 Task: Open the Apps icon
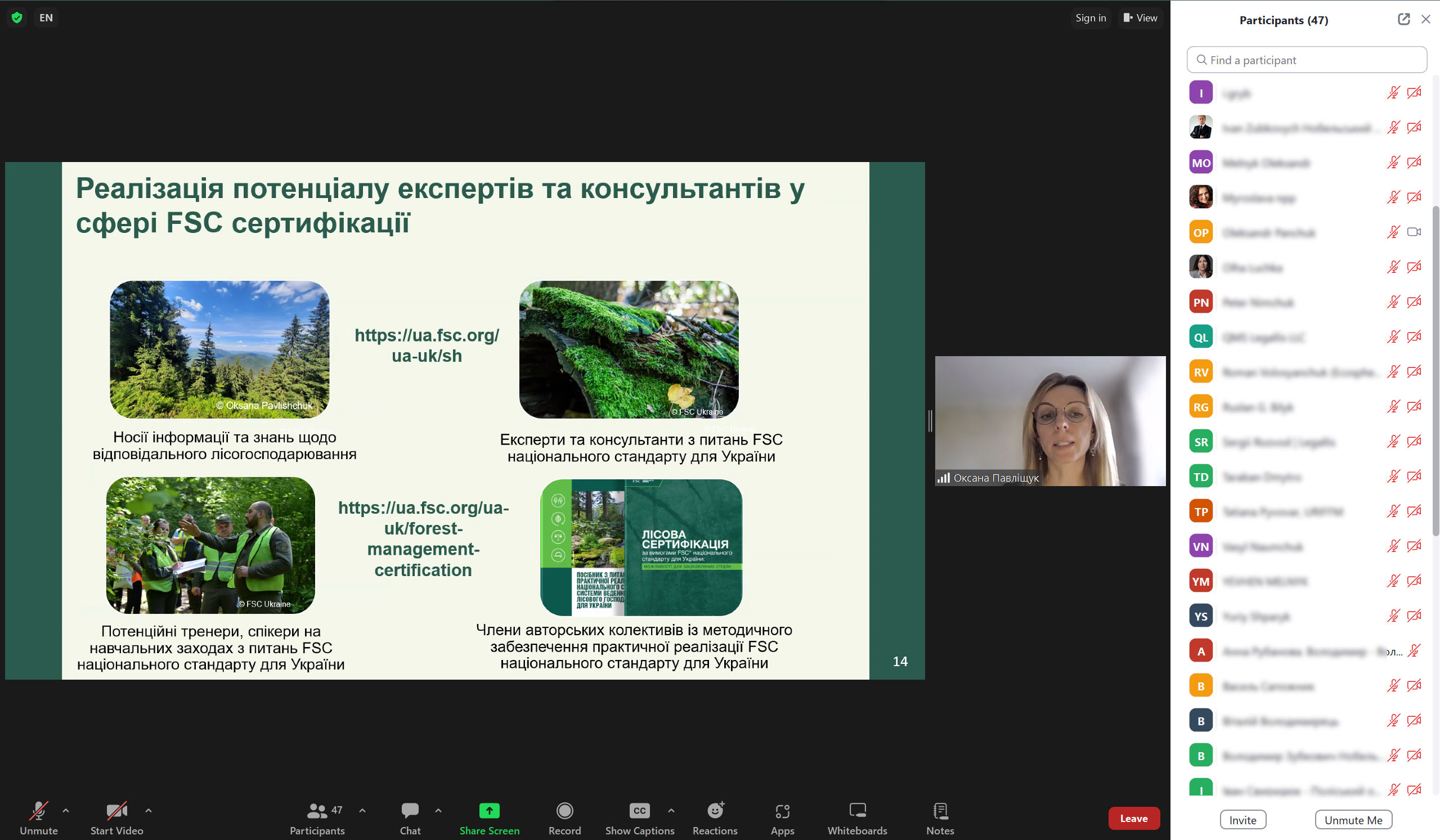[782, 810]
